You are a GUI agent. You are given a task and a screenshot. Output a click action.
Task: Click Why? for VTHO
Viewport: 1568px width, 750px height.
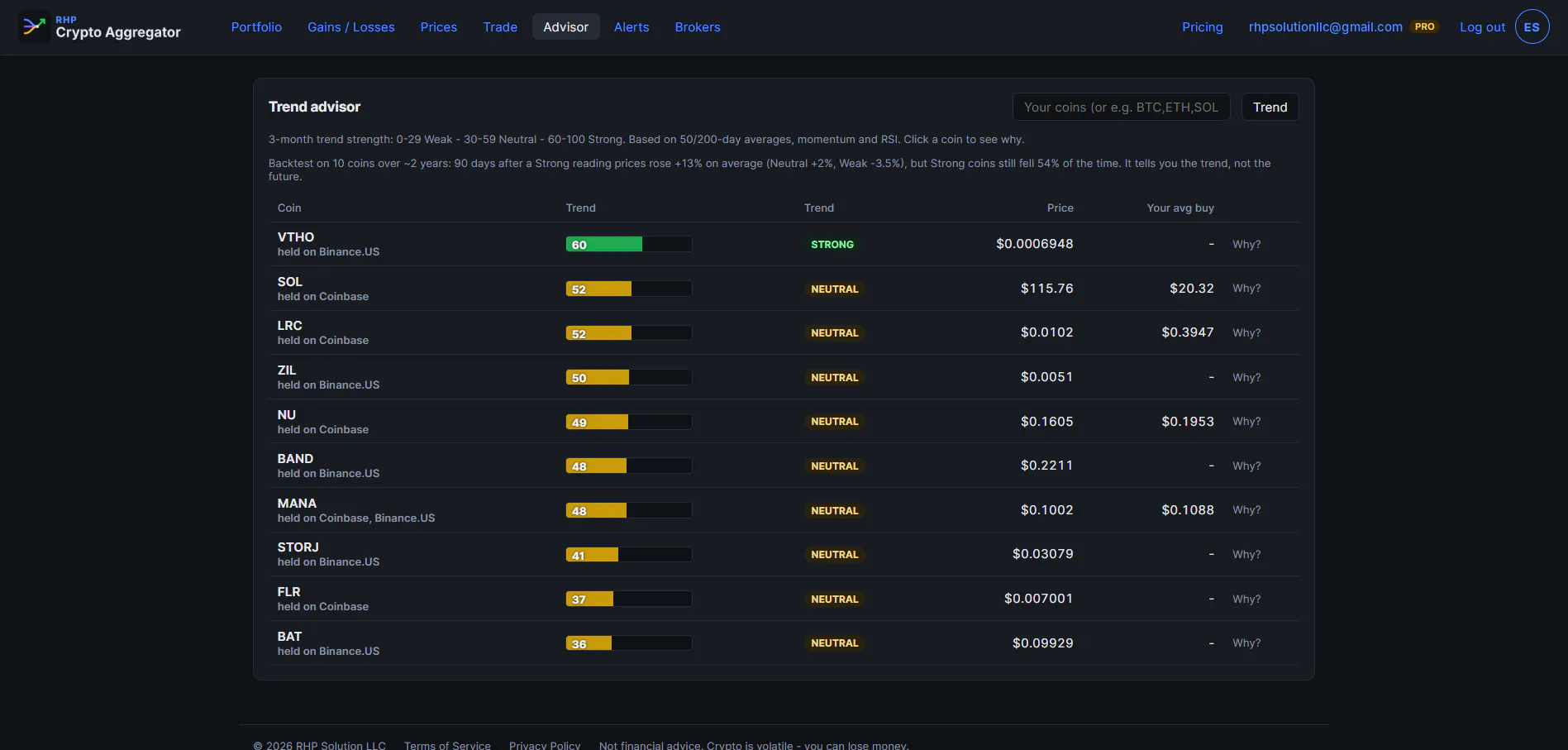click(1246, 245)
